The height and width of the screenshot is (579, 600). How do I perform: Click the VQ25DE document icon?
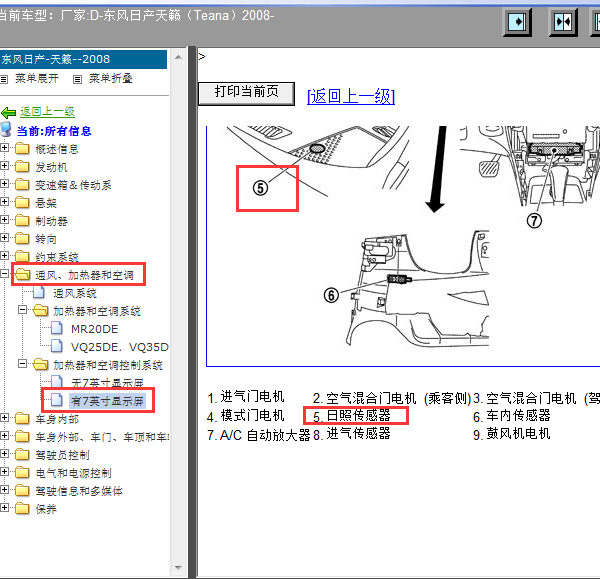point(57,346)
